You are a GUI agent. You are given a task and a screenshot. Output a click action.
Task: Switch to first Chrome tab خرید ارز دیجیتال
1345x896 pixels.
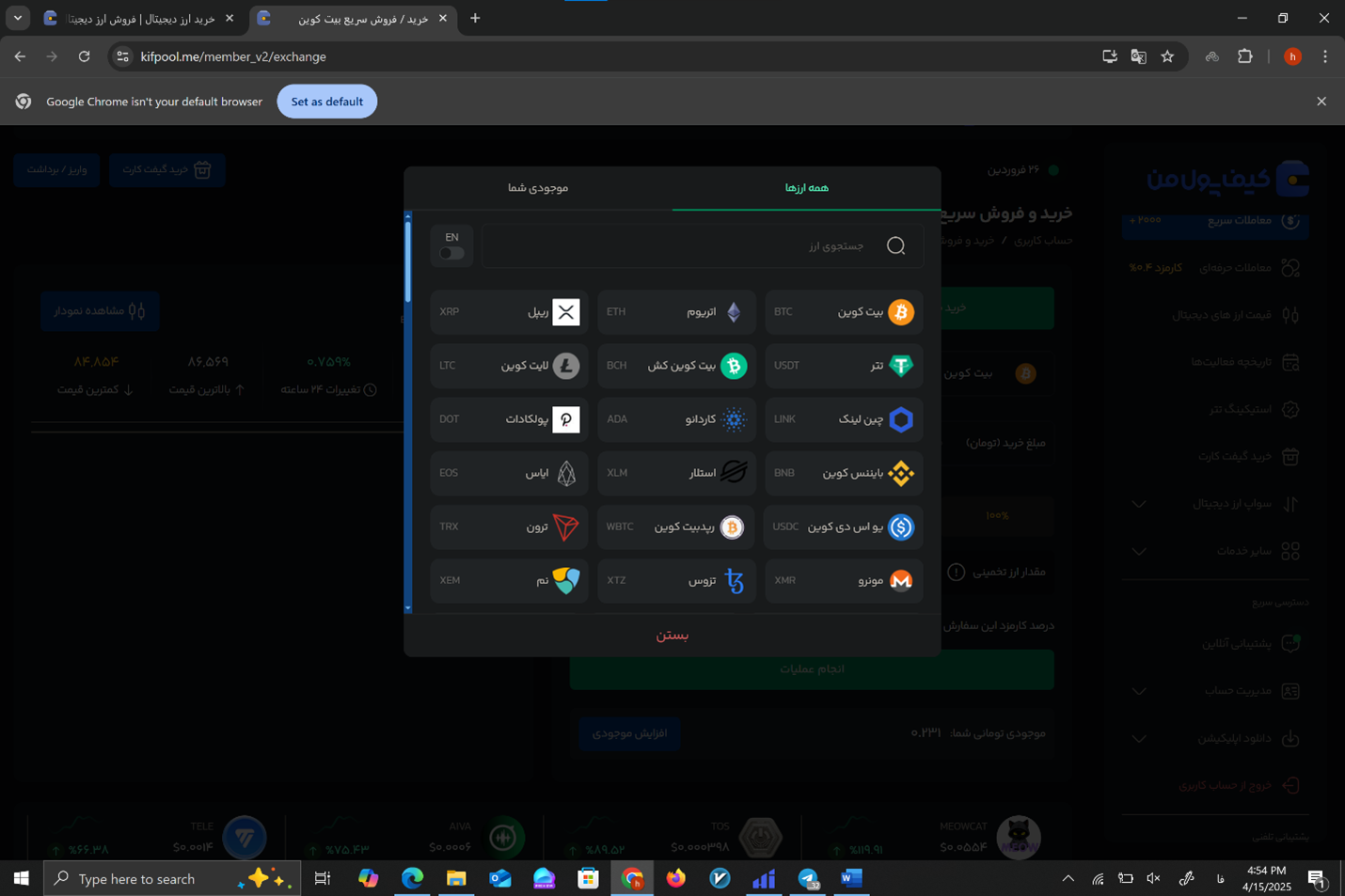point(139,18)
